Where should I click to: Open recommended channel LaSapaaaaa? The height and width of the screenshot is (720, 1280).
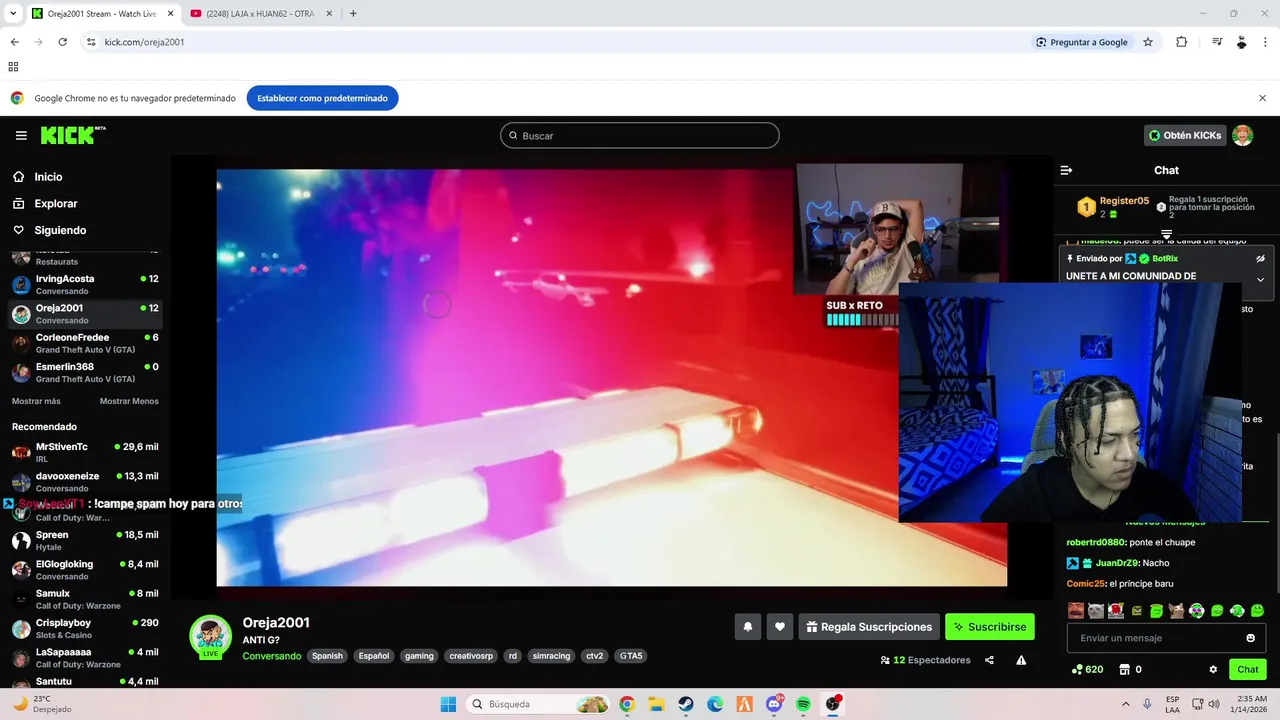pos(85,657)
